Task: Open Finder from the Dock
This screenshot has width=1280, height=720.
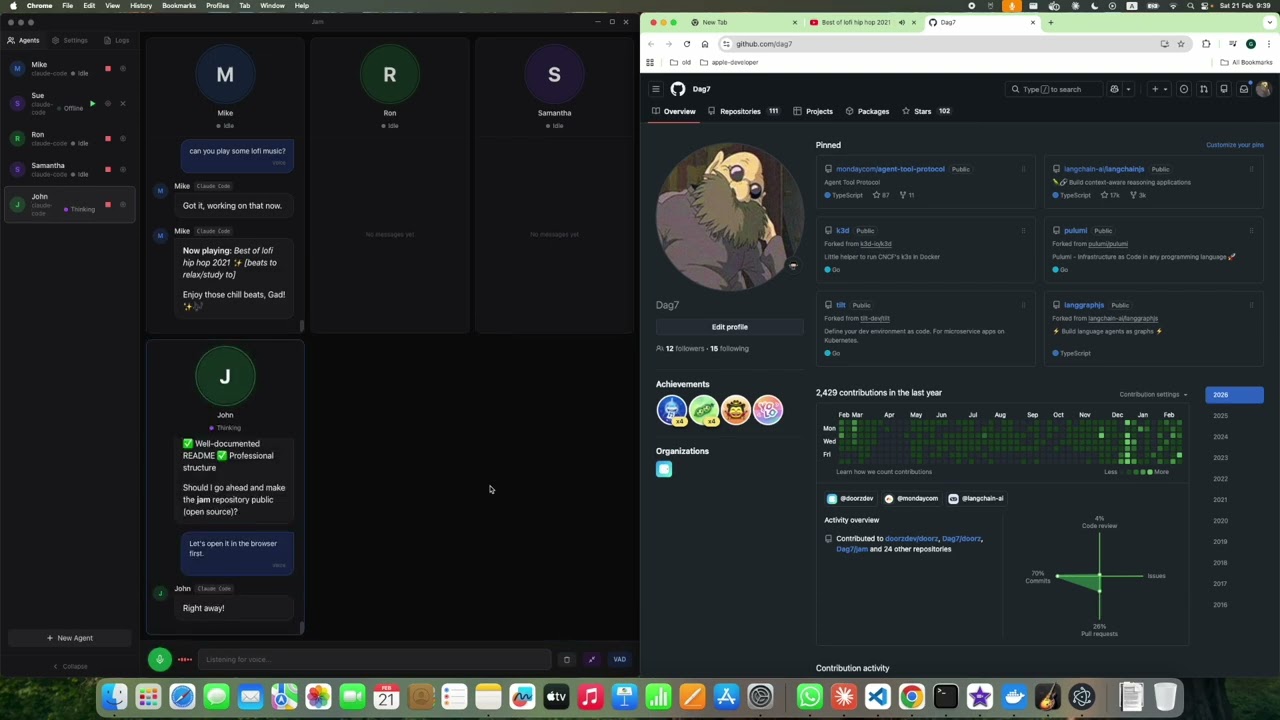Action: pyautogui.click(x=114, y=696)
